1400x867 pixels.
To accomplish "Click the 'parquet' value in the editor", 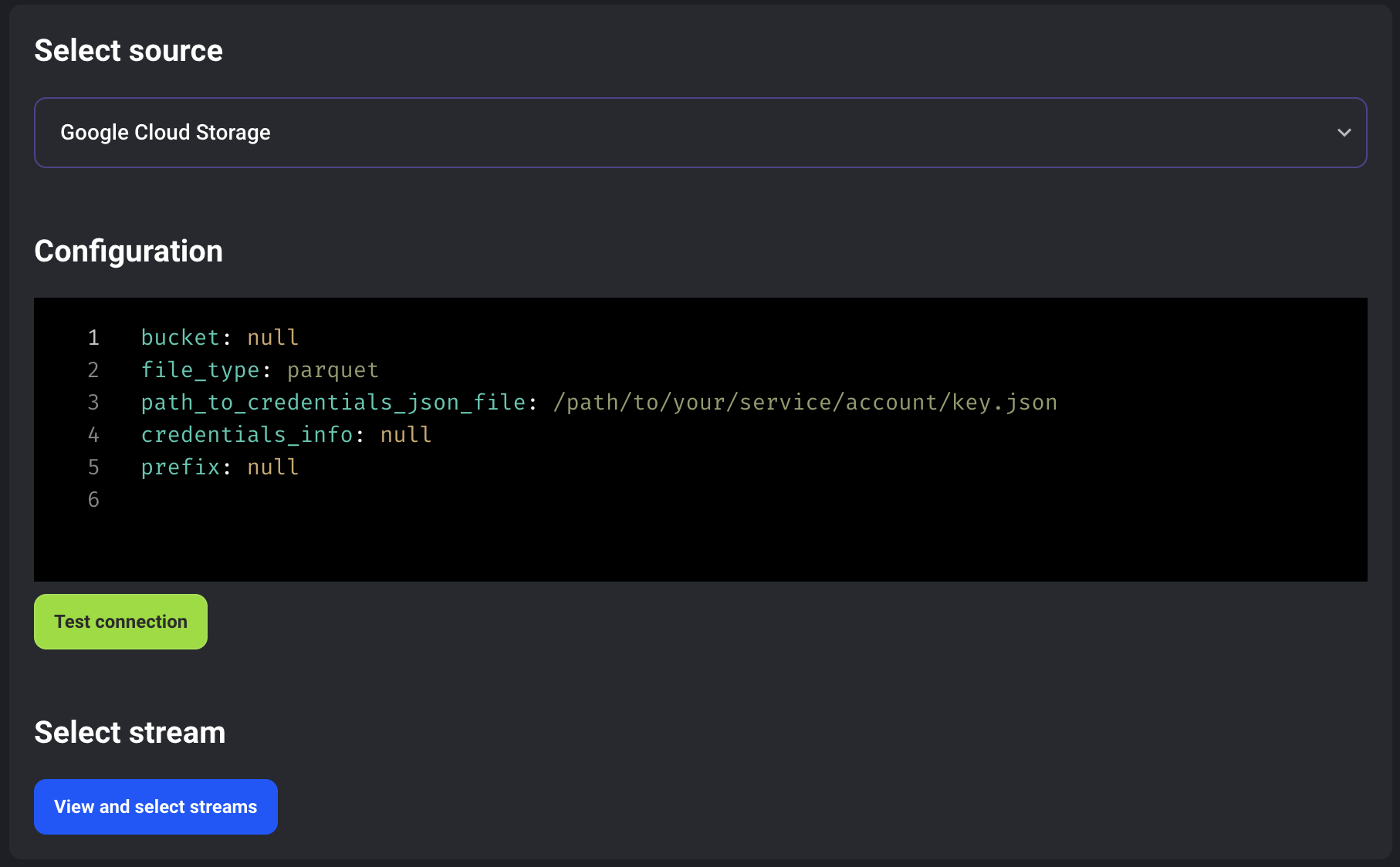I will (333, 371).
